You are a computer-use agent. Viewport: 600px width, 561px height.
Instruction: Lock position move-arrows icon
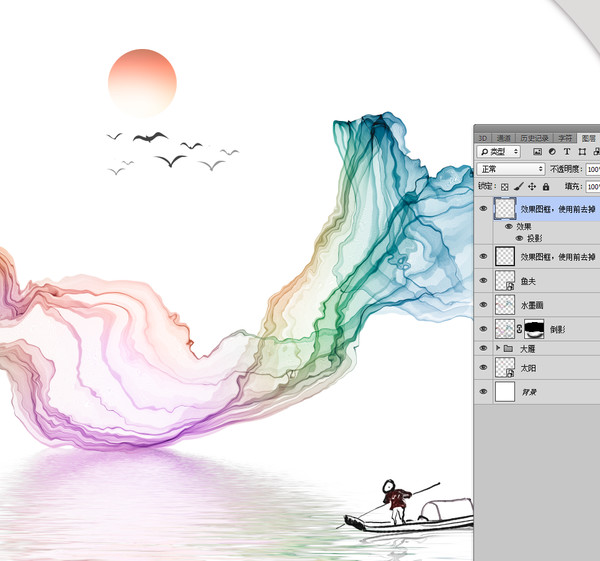[x=532, y=186]
